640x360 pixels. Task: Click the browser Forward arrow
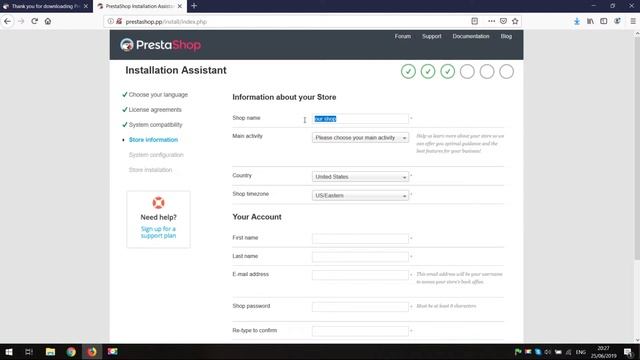pos(21,21)
